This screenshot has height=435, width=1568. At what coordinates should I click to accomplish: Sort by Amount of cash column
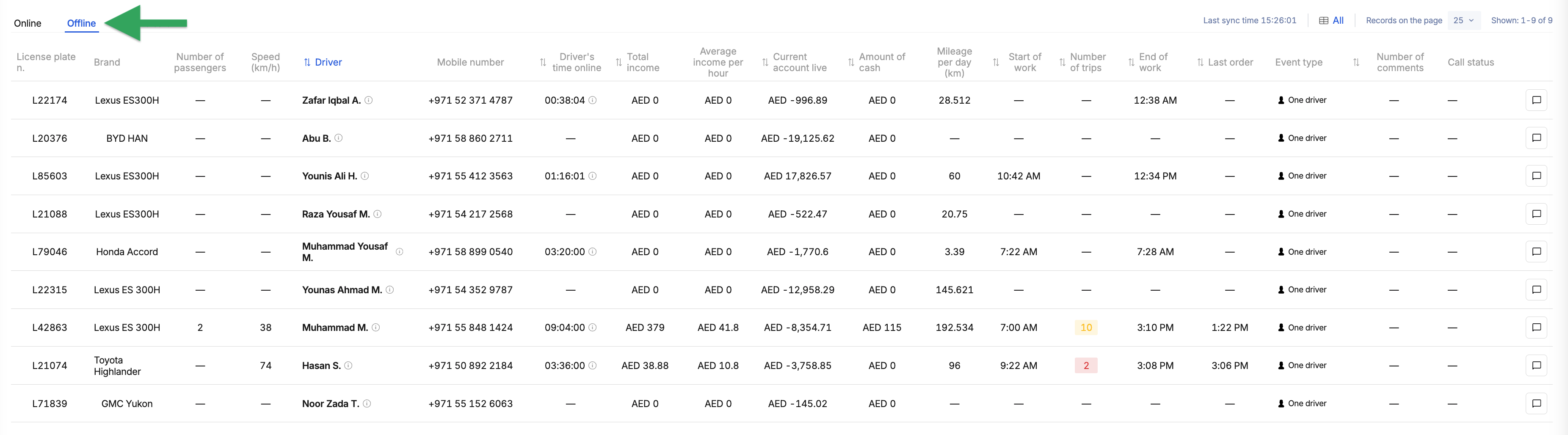tap(852, 62)
